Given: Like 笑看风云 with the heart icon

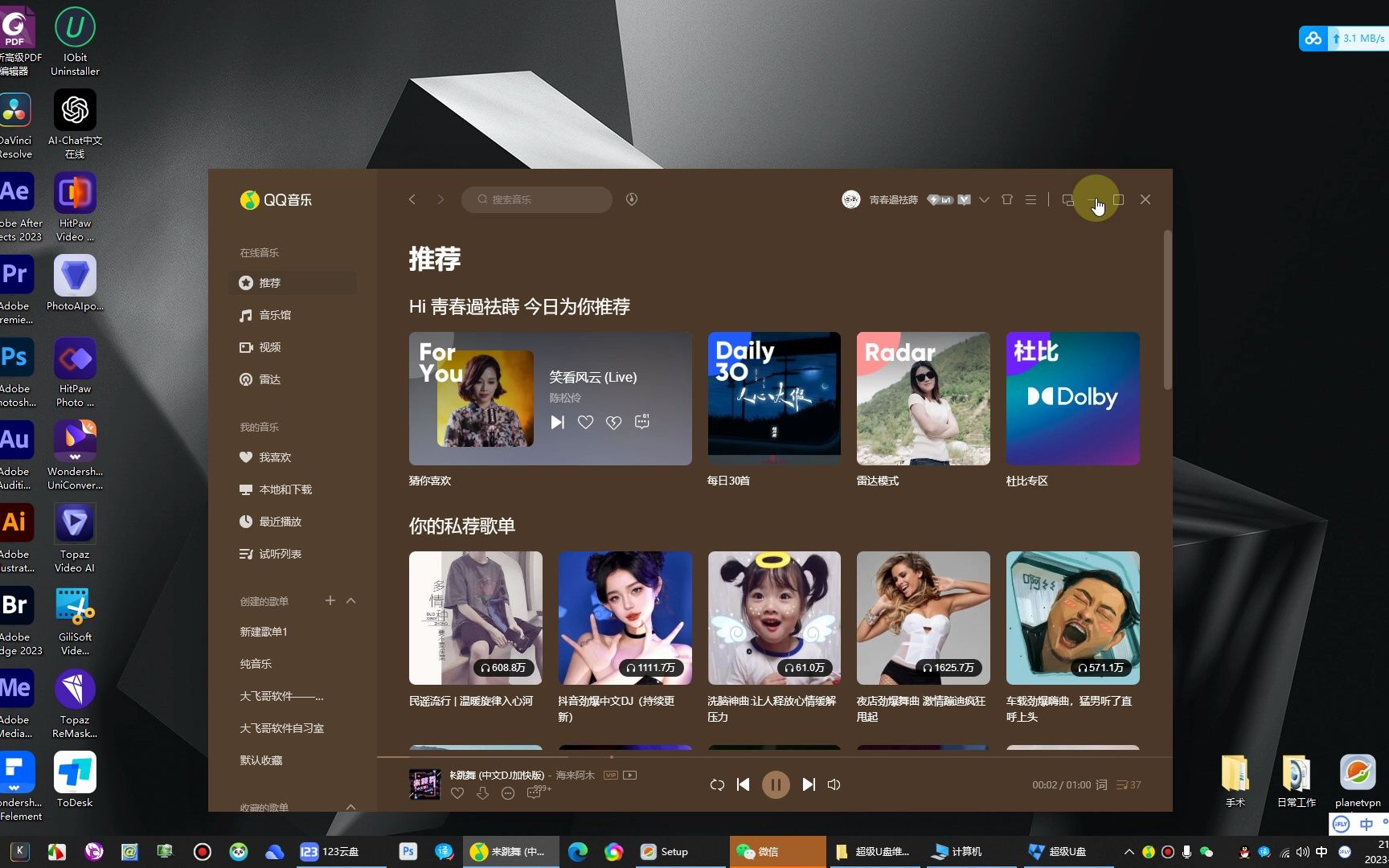Looking at the screenshot, I should (x=586, y=422).
